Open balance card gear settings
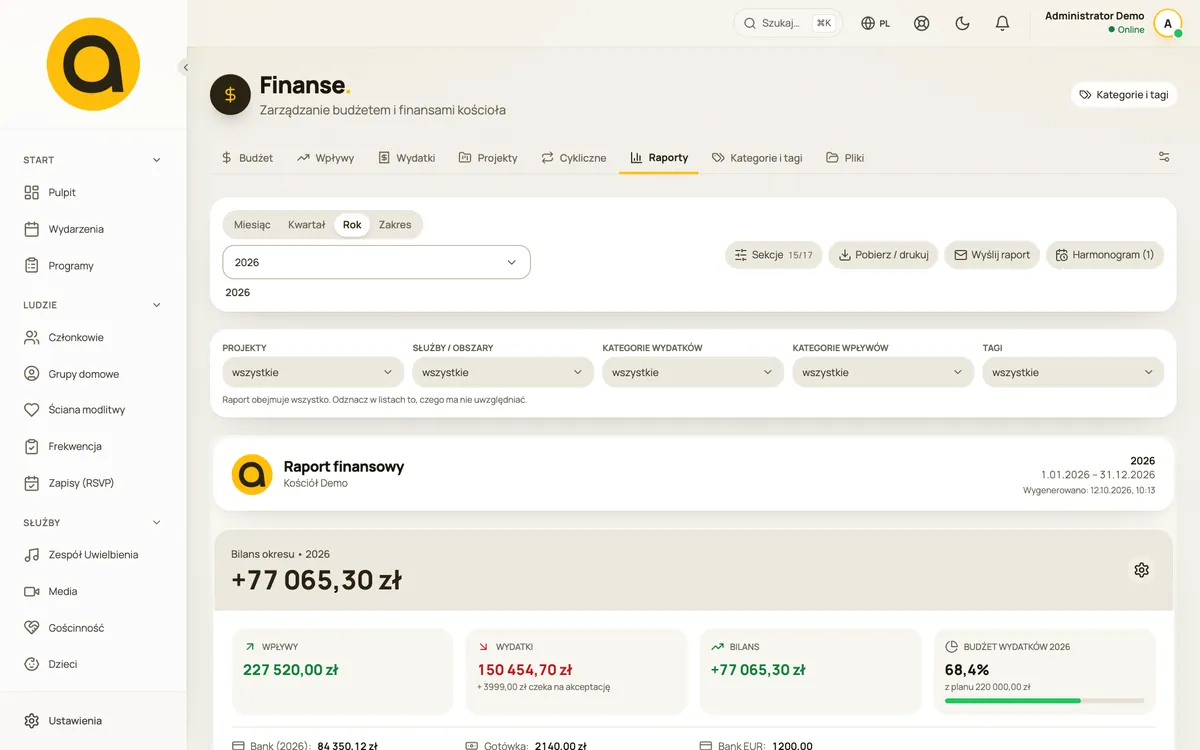Viewport: 1200px width, 750px height. 1141,570
